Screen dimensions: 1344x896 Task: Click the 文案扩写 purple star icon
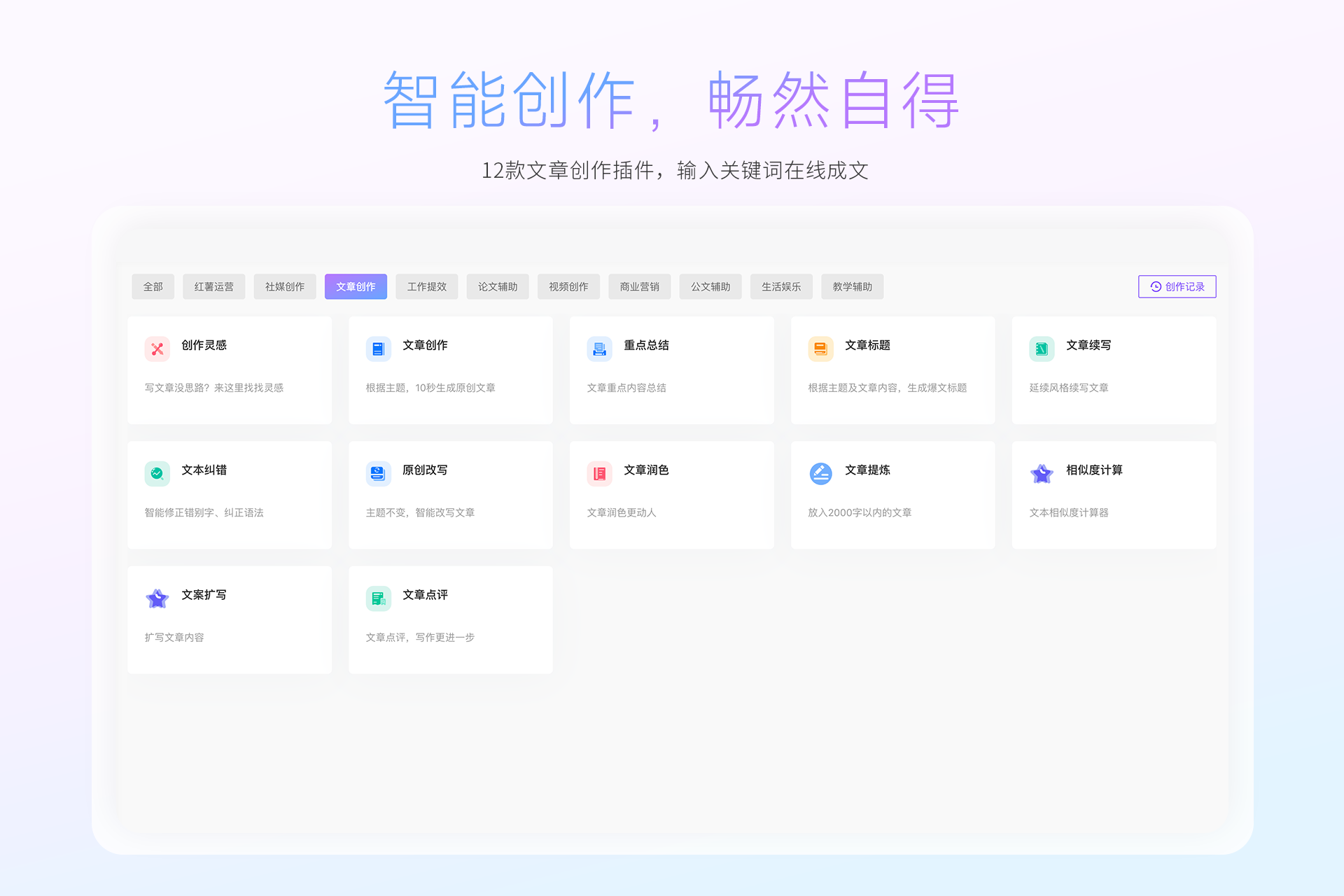(x=157, y=598)
